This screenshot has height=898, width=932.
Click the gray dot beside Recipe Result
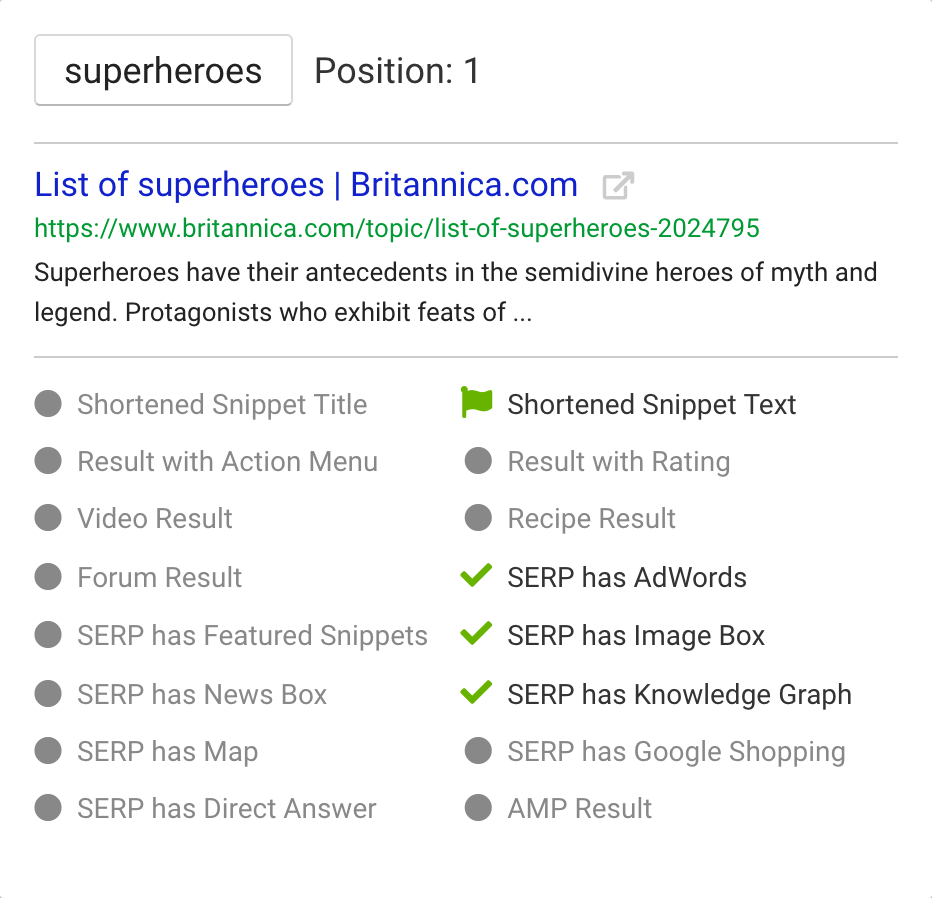coord(478,518)
